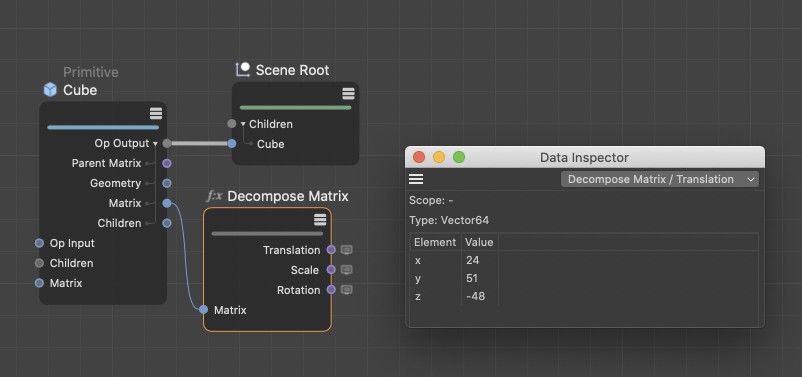The height and width of the screenshot is (377, 802).
Task: Click the Data Inspector hamburger menu icon
Action: tap(416, 179)
